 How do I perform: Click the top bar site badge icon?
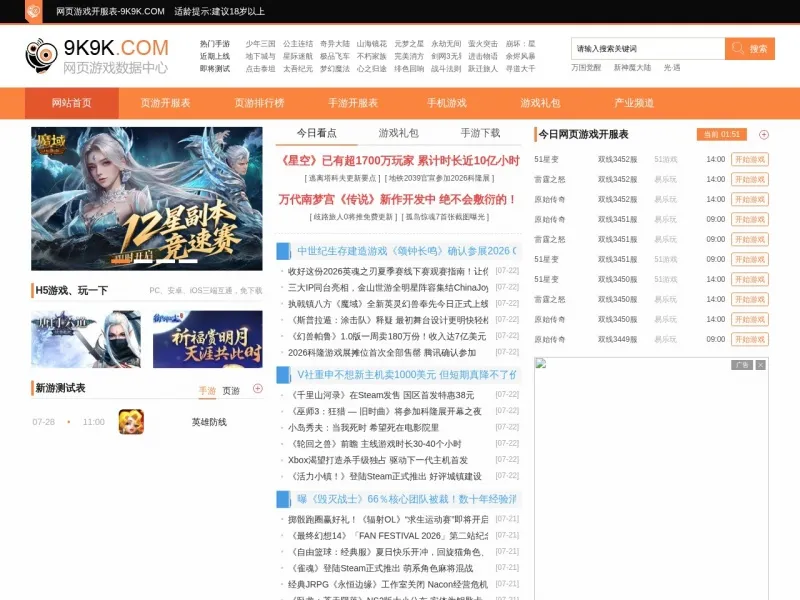pyautogui.click(x=34, y=11)
